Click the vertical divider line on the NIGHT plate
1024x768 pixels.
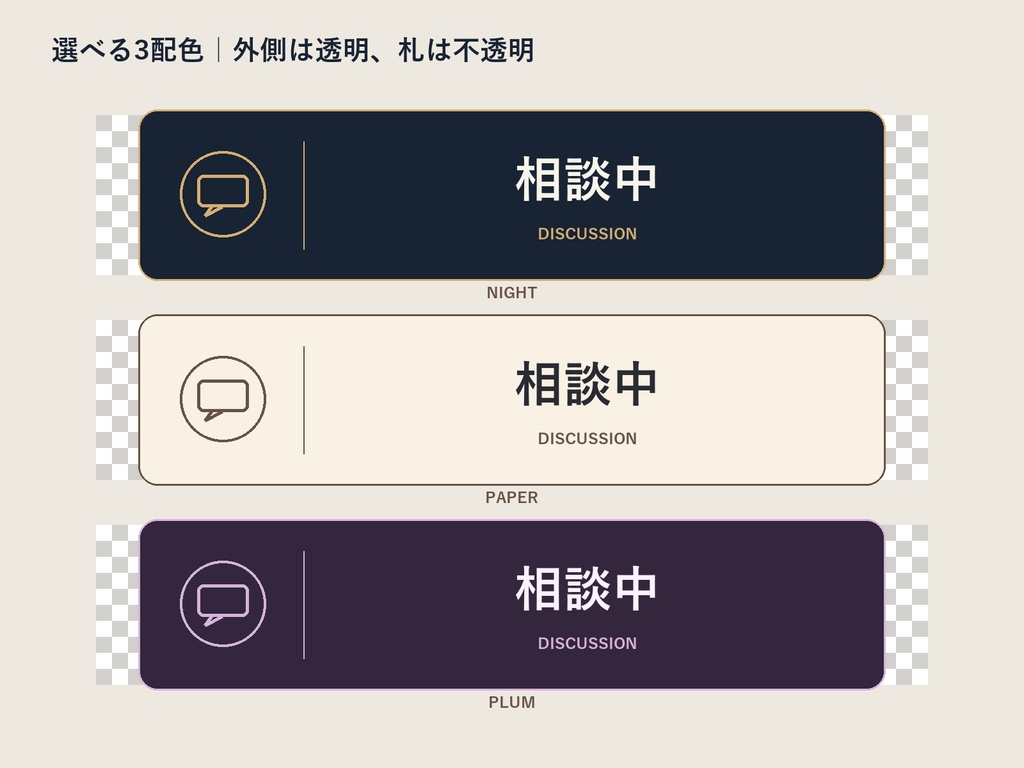(x=304, y=195)
